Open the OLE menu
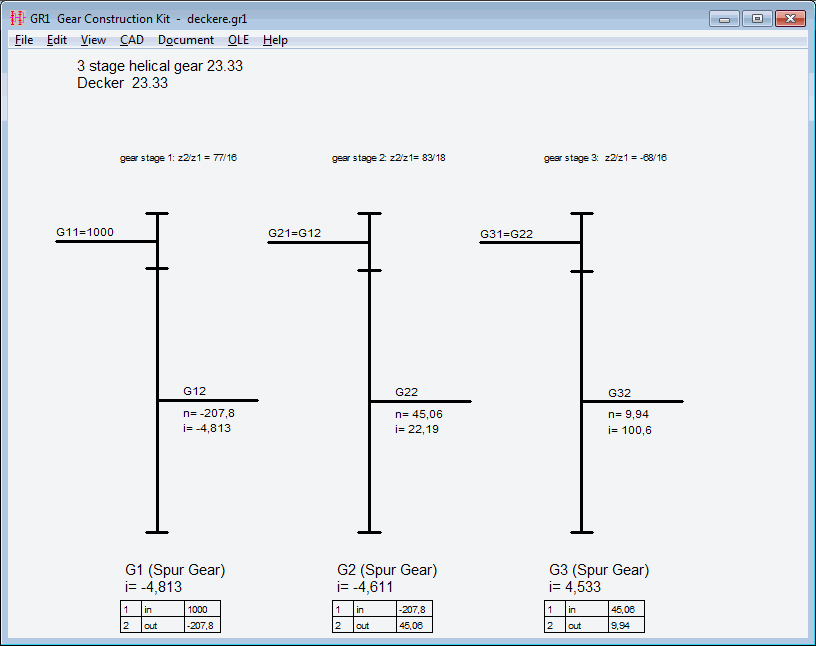Image resolution: width=816 pixels, height=646 pixels. click(x=238, y=40)
